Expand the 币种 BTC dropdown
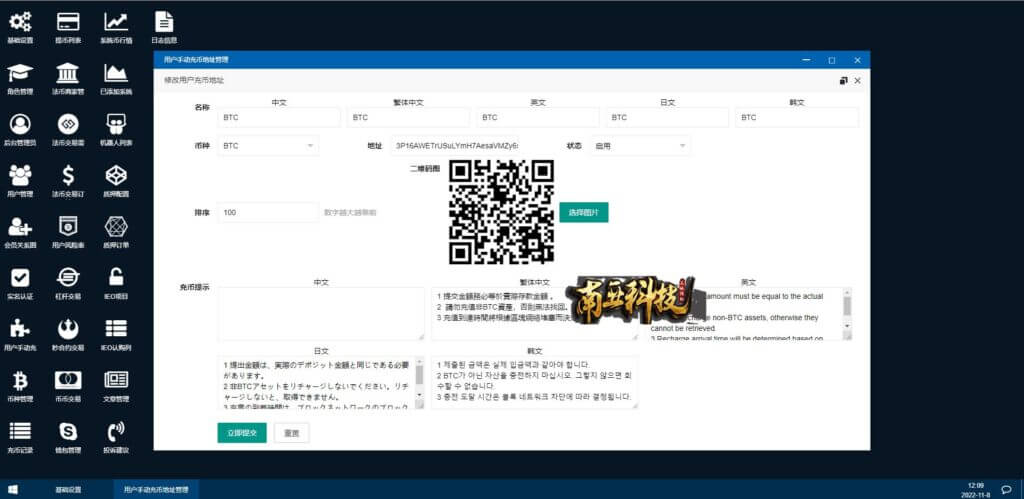Screen dimensions: 1024x499 pyautogui.click(x=268, y=146)
